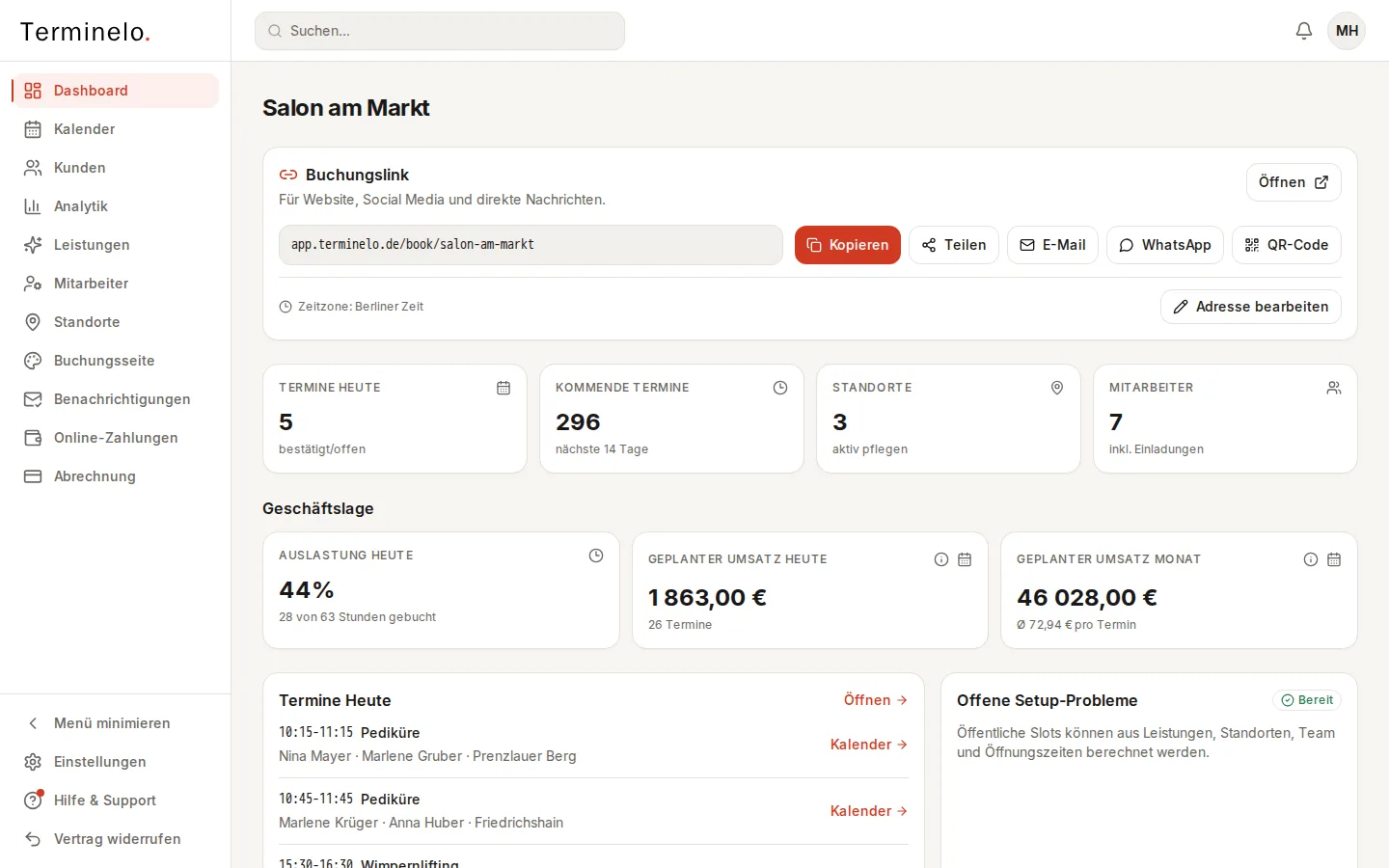The height and width of the screenshot is (868, 1389).
Task: Click the Teilen share button
Action: tap(954, 245)
